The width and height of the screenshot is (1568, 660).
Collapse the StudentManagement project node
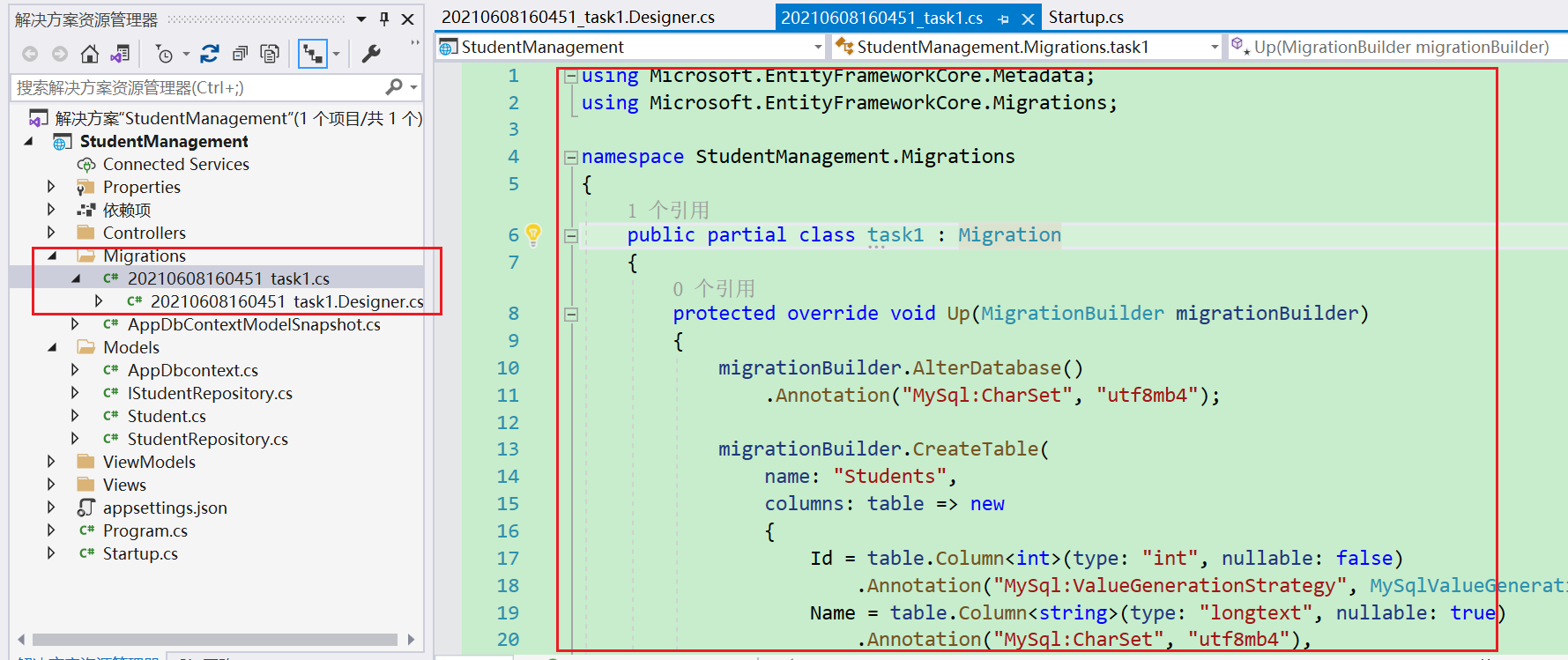pyautogui.click(x=29, y=141)
